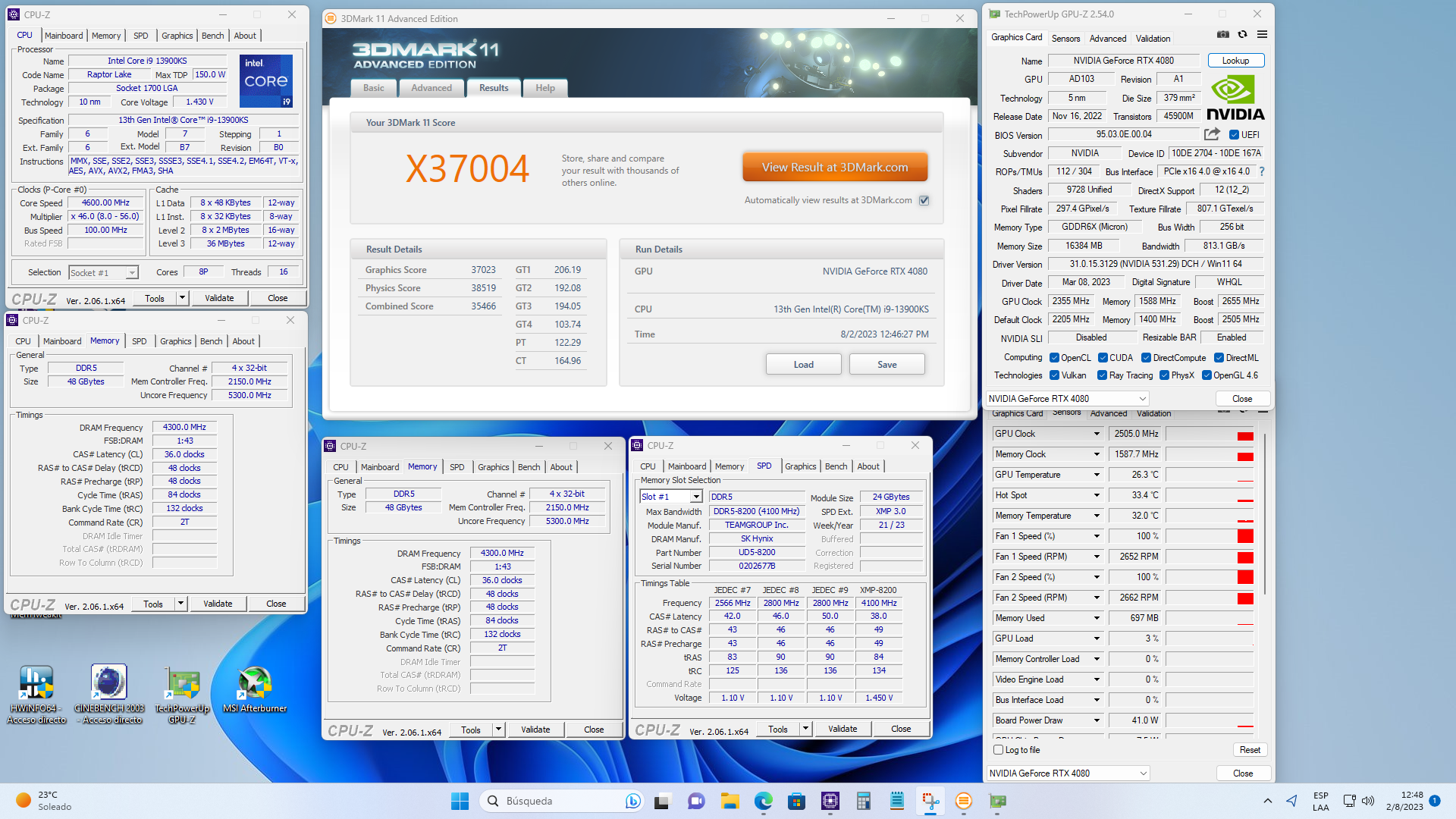Viewport: 1456px width, 819px height.
Task: Open the Slot #1 memory slot dropdown
Action: [x=671, y=497]
